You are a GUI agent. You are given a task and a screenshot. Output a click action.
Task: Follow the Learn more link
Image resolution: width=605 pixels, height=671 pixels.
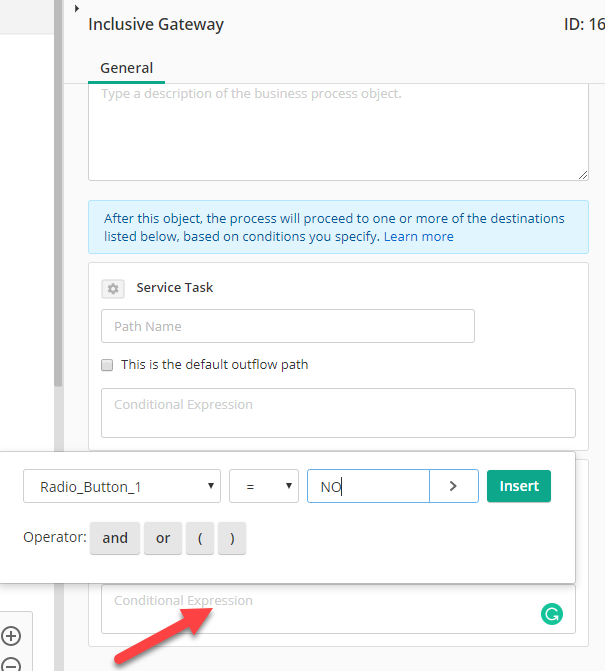pos(418,237)
